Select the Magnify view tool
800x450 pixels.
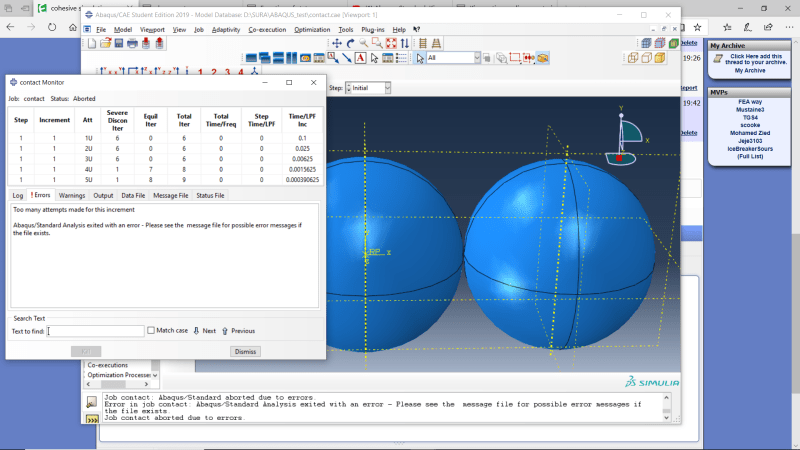pyautogui.click(x=364, y=43)
